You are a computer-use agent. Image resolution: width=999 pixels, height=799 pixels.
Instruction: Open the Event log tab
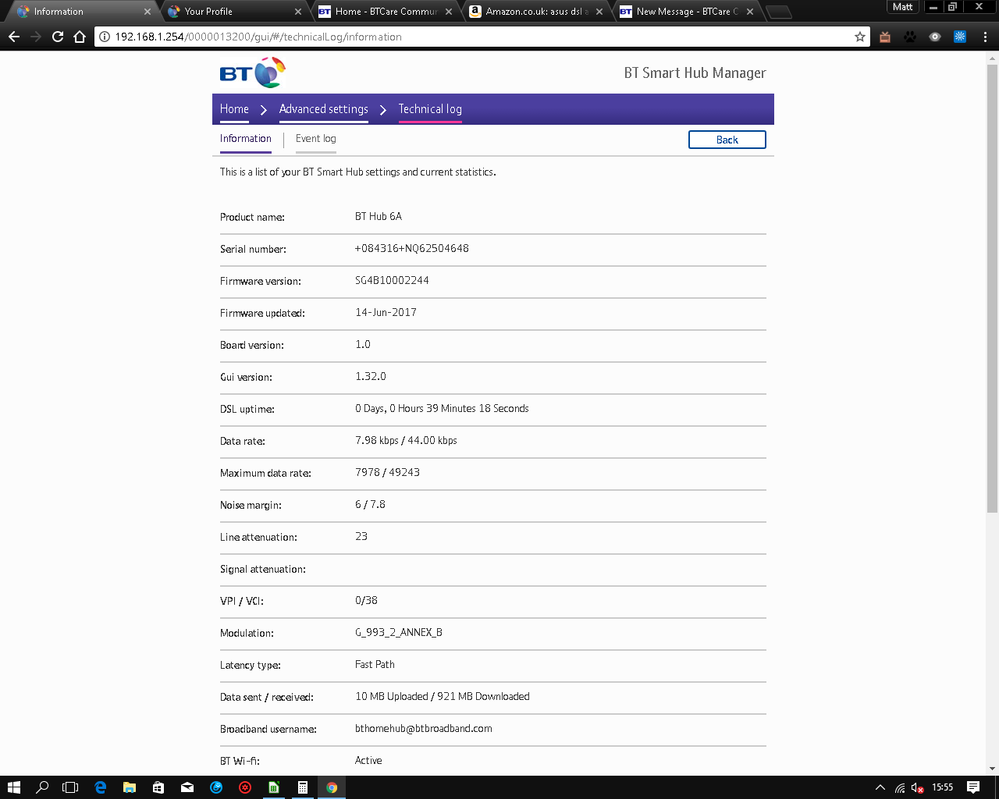pos(315,138)
